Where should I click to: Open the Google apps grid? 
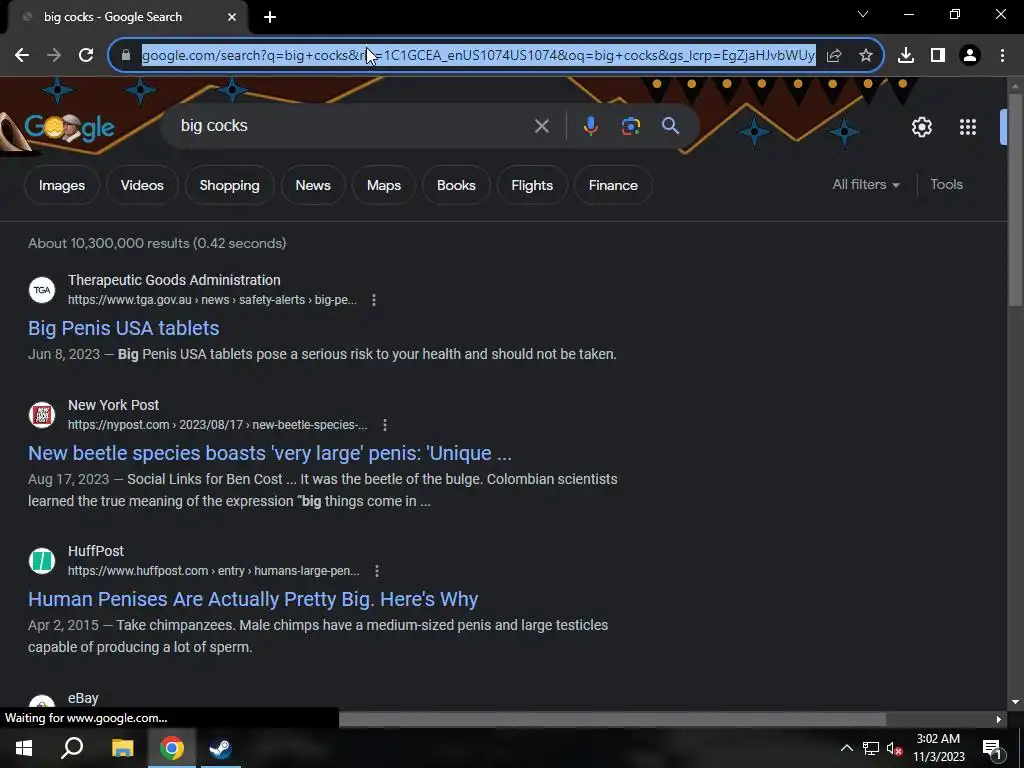point(968,127)
